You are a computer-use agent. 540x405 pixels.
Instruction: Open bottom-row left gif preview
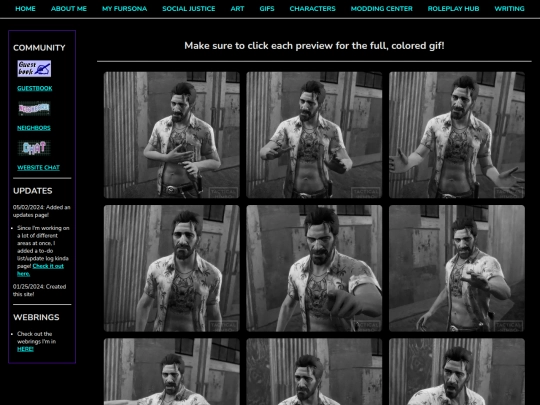(x=172, y=372)
